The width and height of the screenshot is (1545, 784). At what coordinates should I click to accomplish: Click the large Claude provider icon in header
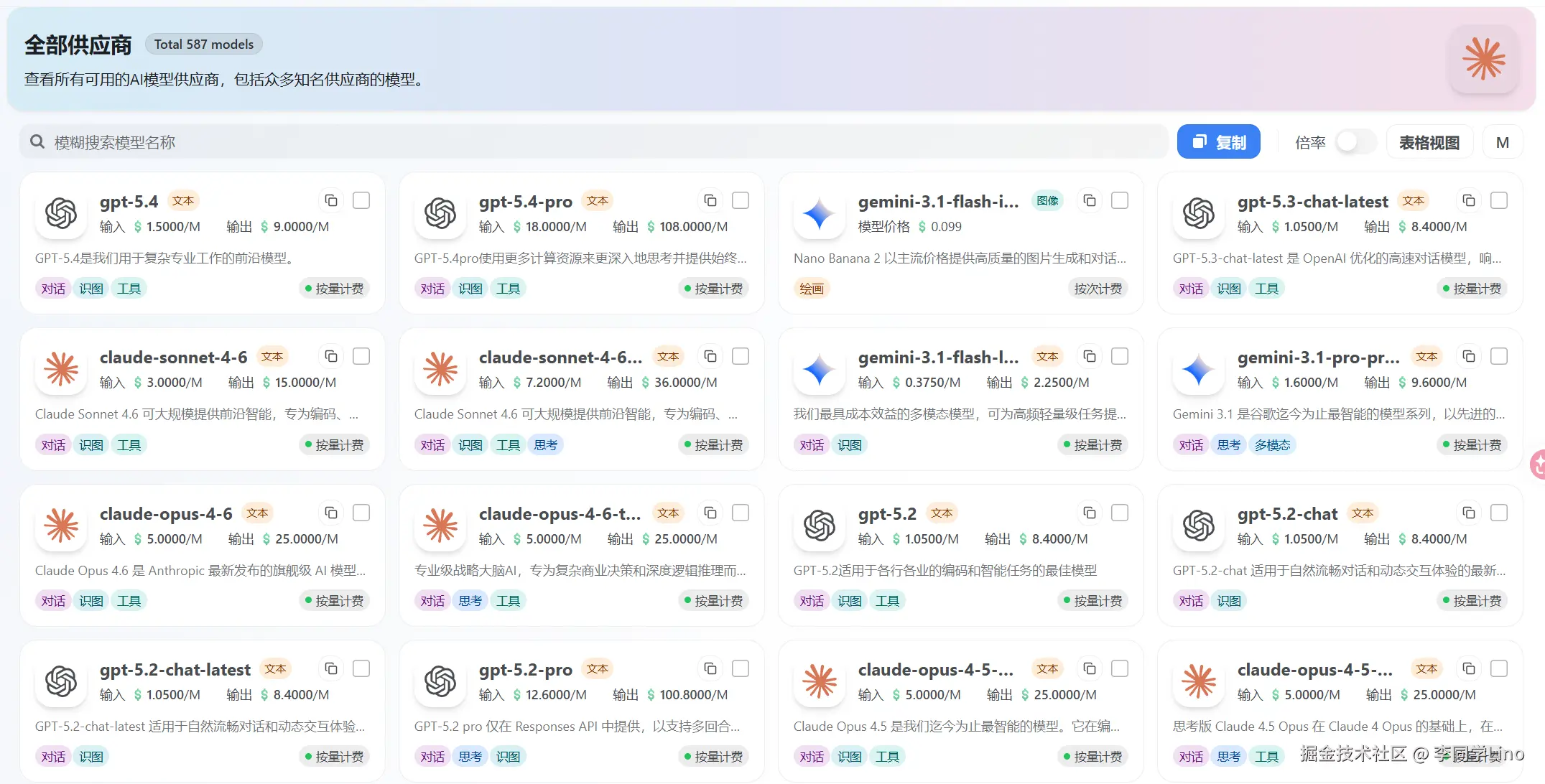1484,60
